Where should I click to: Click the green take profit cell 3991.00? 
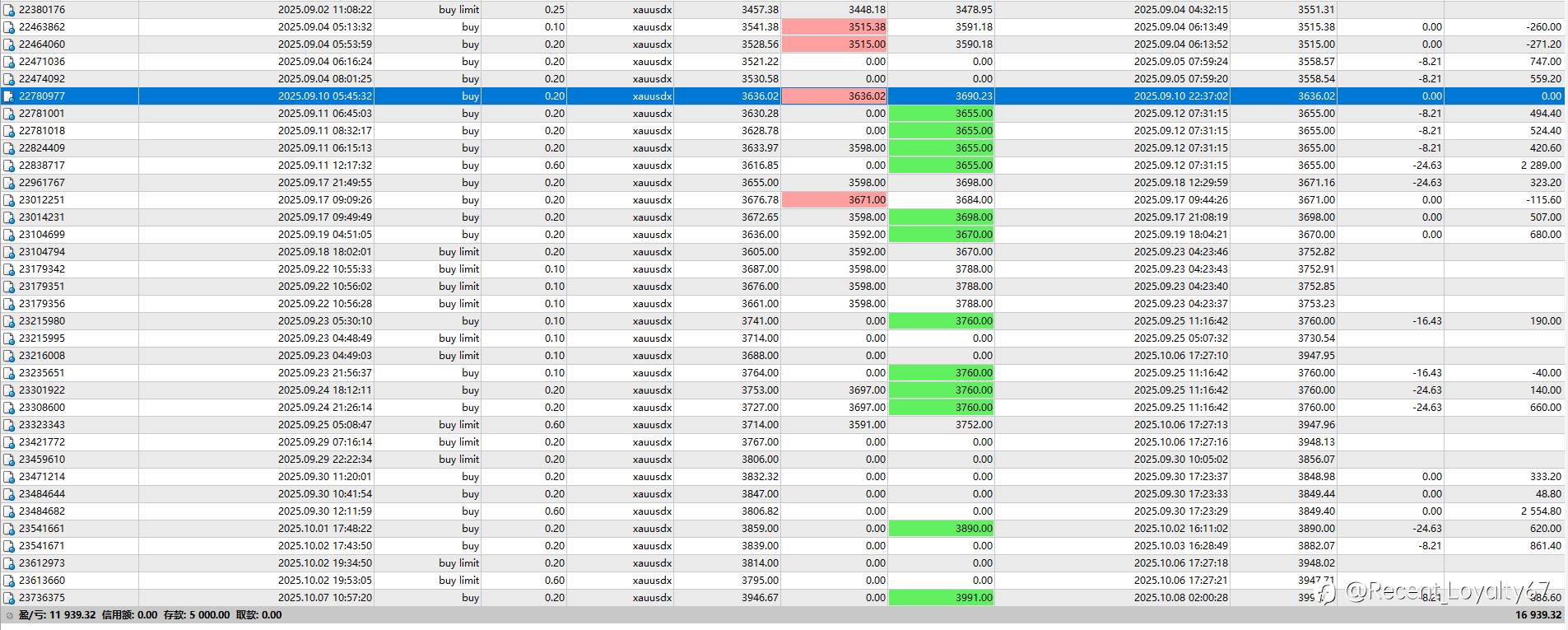[x=941, y=598]
